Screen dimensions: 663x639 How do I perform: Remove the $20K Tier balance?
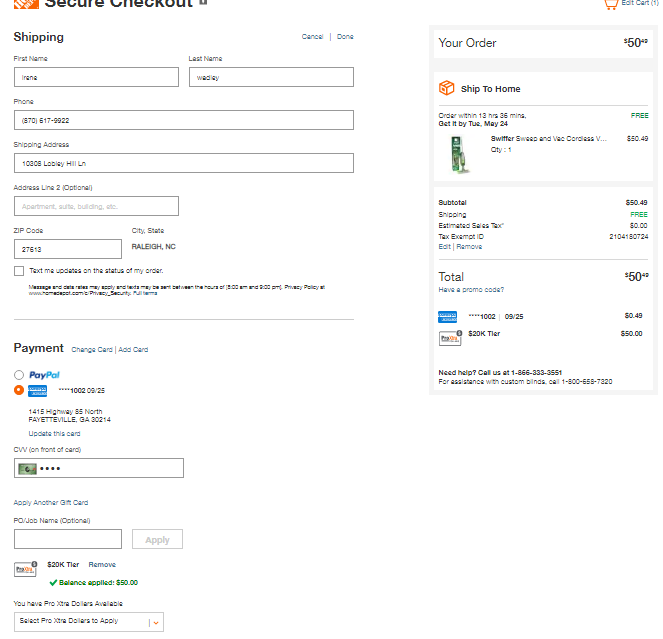[102, 565]
